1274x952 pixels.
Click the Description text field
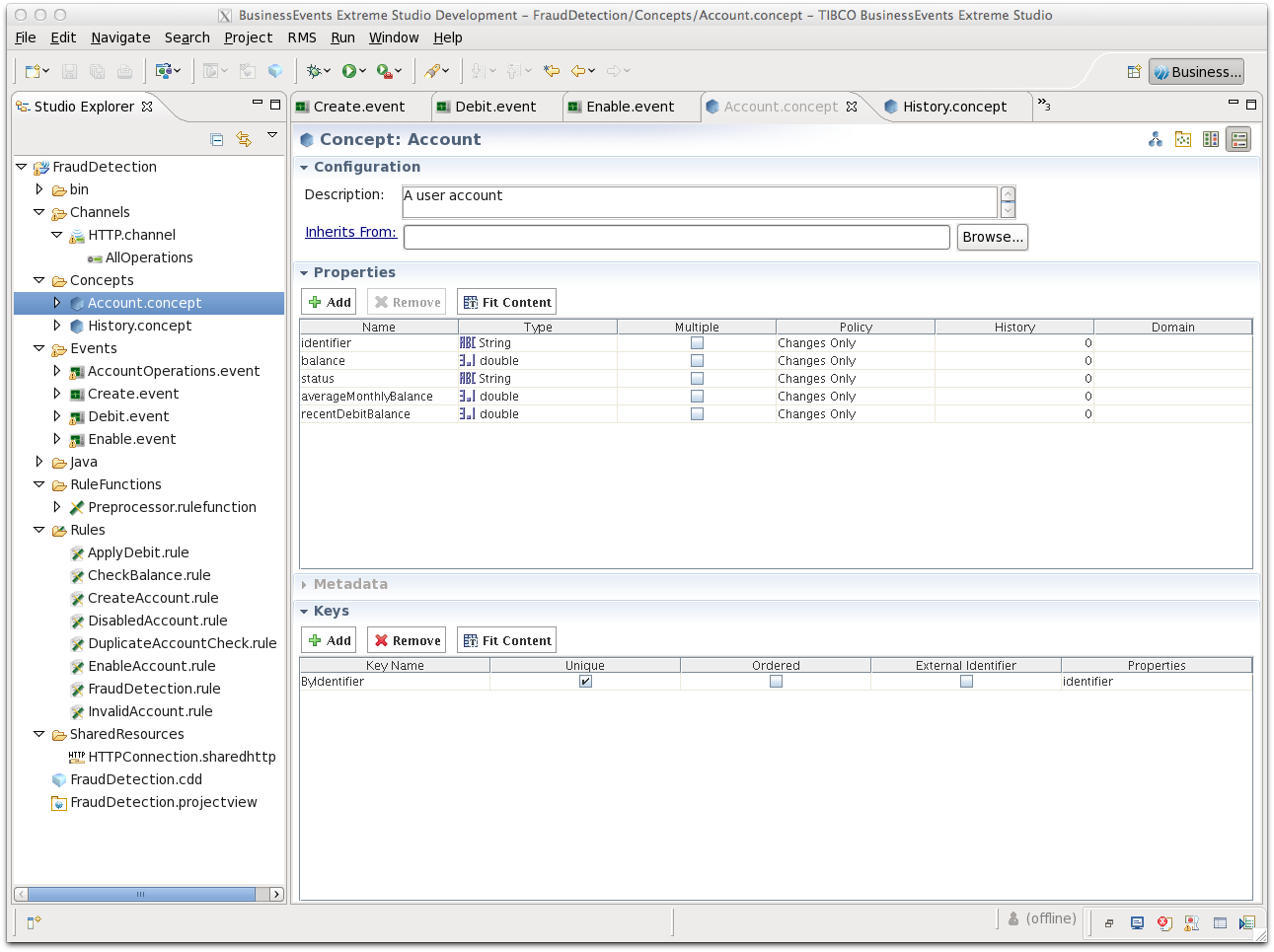click(700, 201)
